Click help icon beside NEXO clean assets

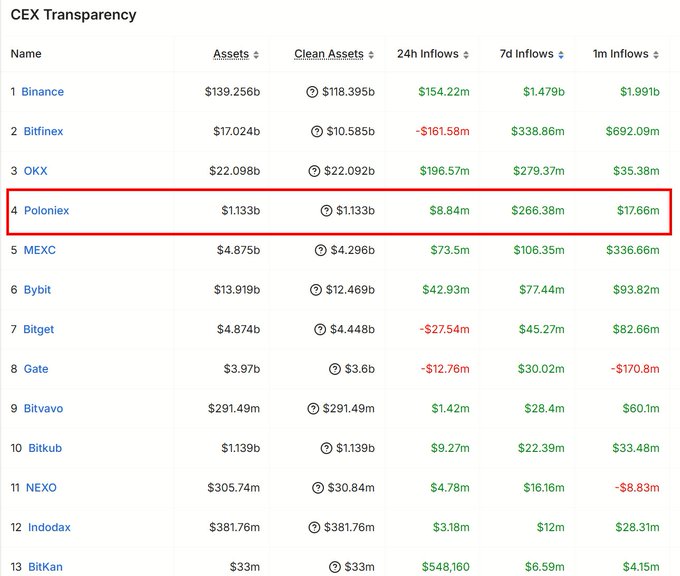click(x=318, y=488)
